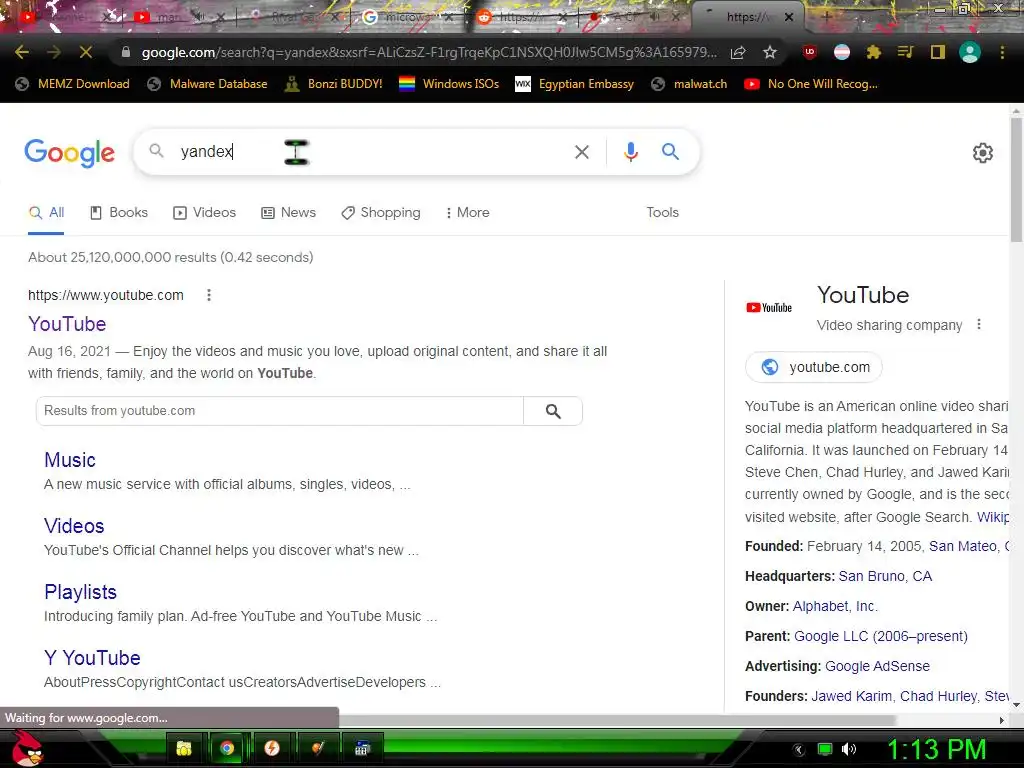
Task: Click the vertical page scrollbar
Action: click(1016, 180)
